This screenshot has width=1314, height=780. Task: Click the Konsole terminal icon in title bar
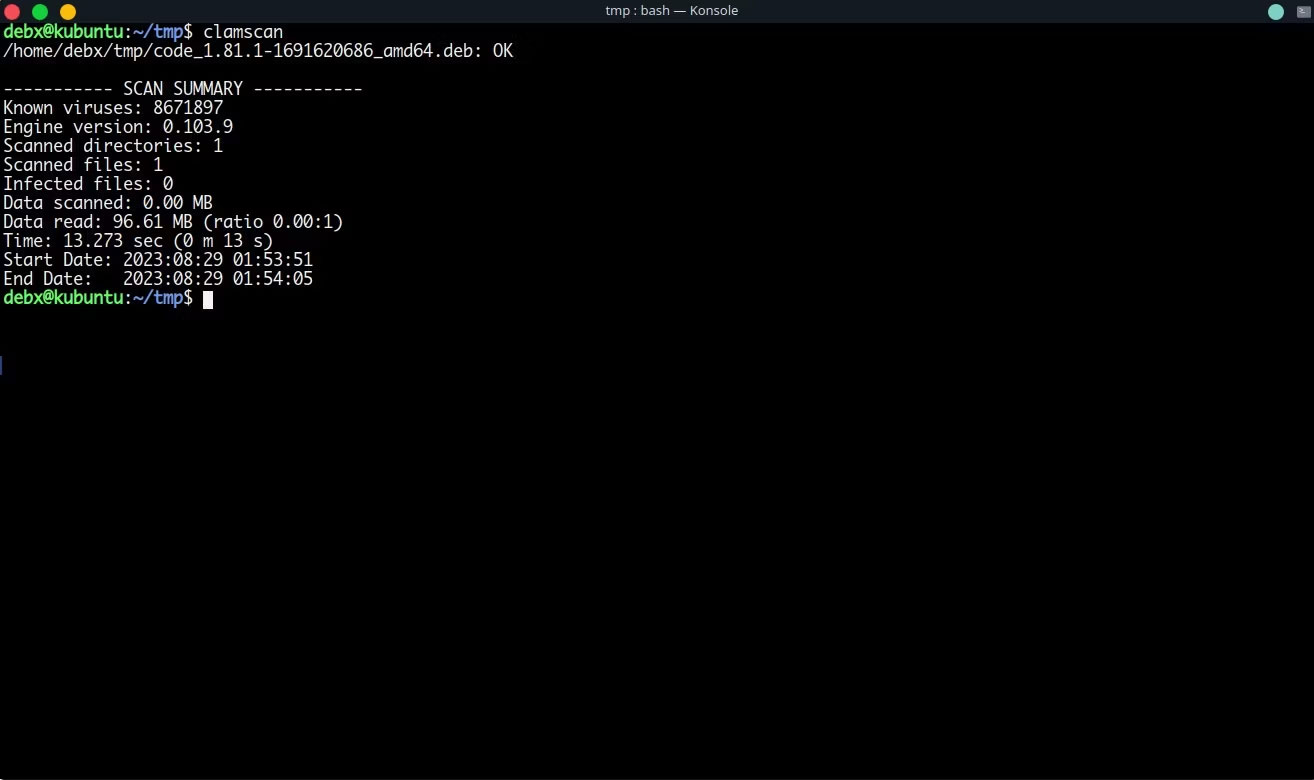pos(1297,11)
